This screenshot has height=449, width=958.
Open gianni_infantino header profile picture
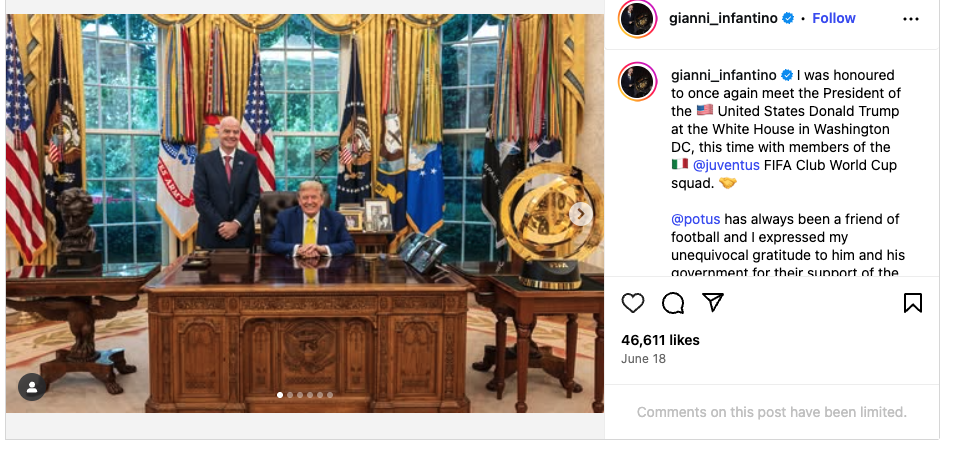click(638, 18)
